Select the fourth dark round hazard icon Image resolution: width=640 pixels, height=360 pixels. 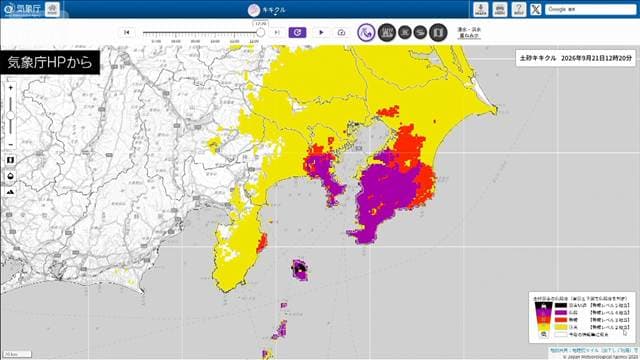[x=420, y=32]
